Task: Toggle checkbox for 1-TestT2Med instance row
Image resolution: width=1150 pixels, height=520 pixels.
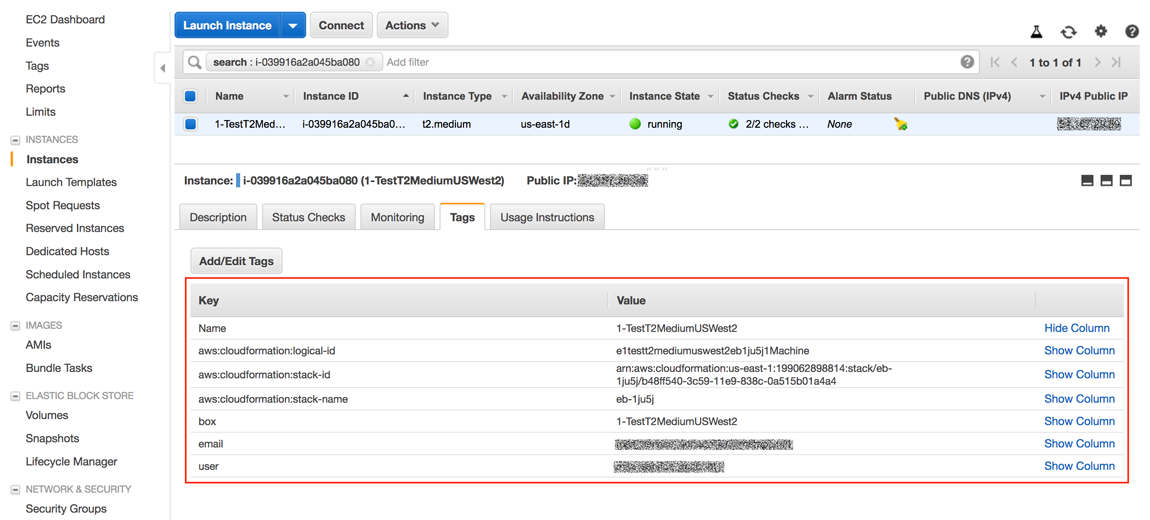Action: (190, 124)
